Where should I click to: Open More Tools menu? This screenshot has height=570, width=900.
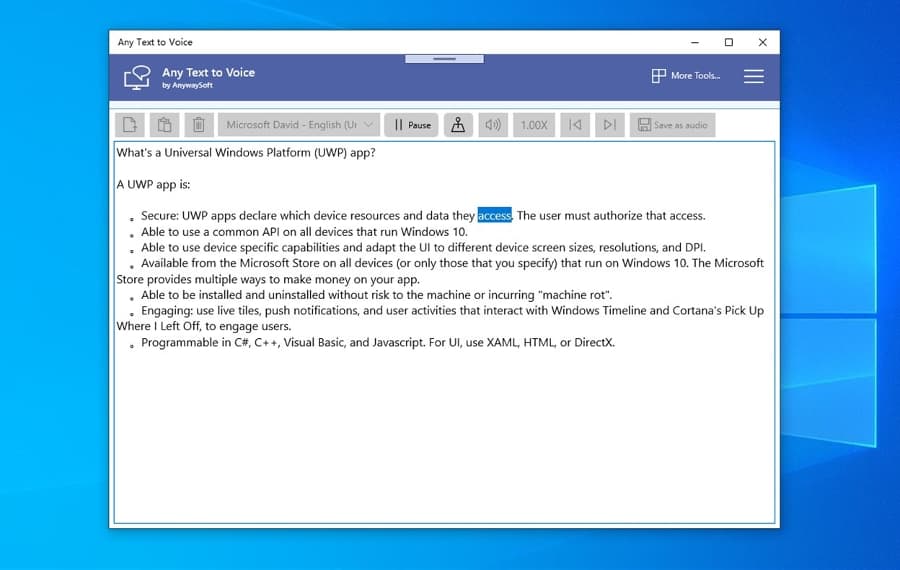(686, 76)
